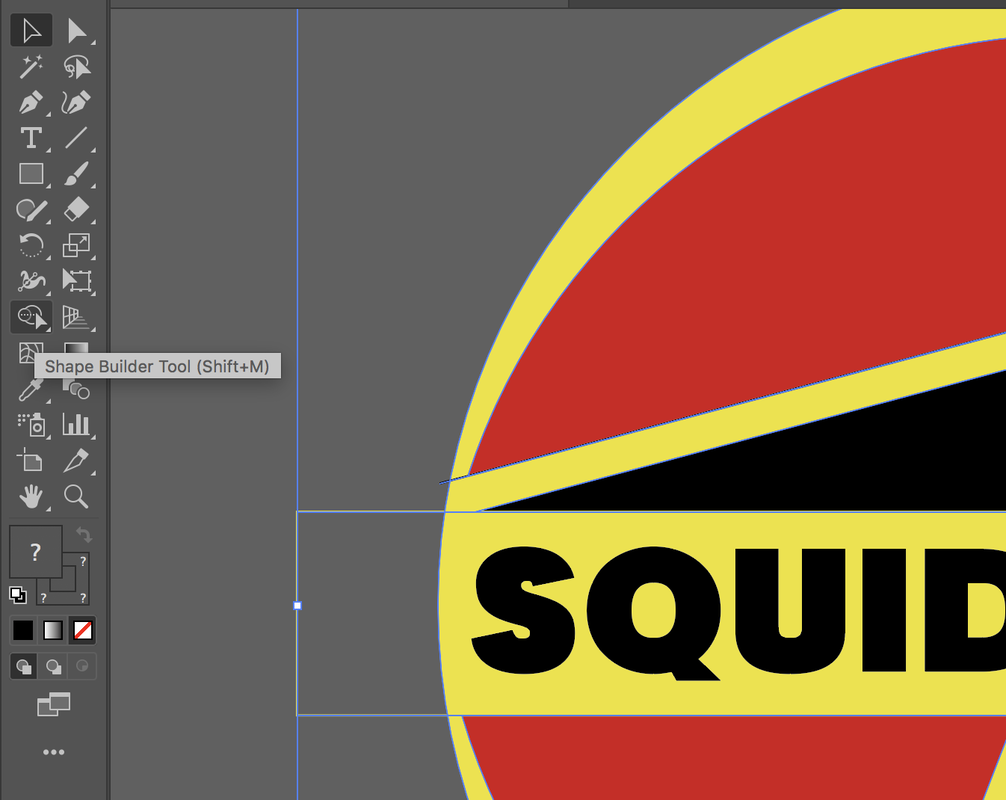
Task: Choose the Symbol Sprayer tool
Action: (x=31, y=425)
